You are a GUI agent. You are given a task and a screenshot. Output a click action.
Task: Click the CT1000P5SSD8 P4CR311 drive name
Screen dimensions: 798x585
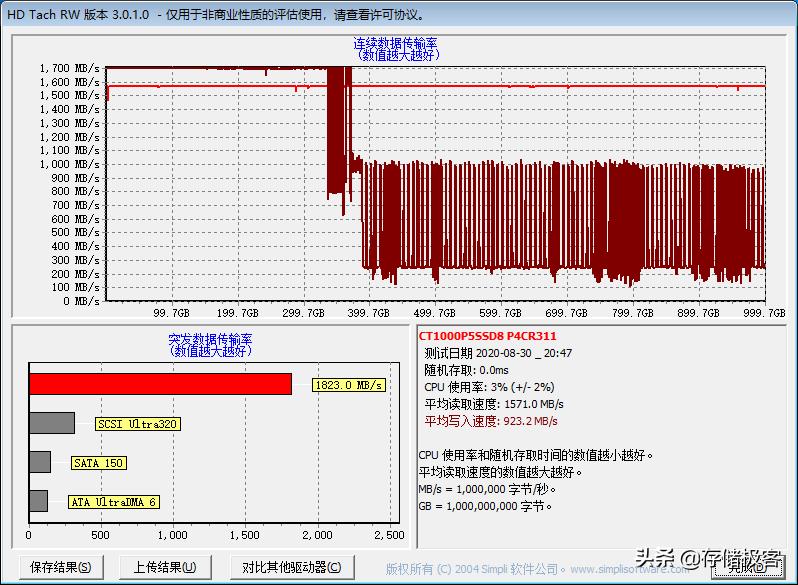pos(488,336)
